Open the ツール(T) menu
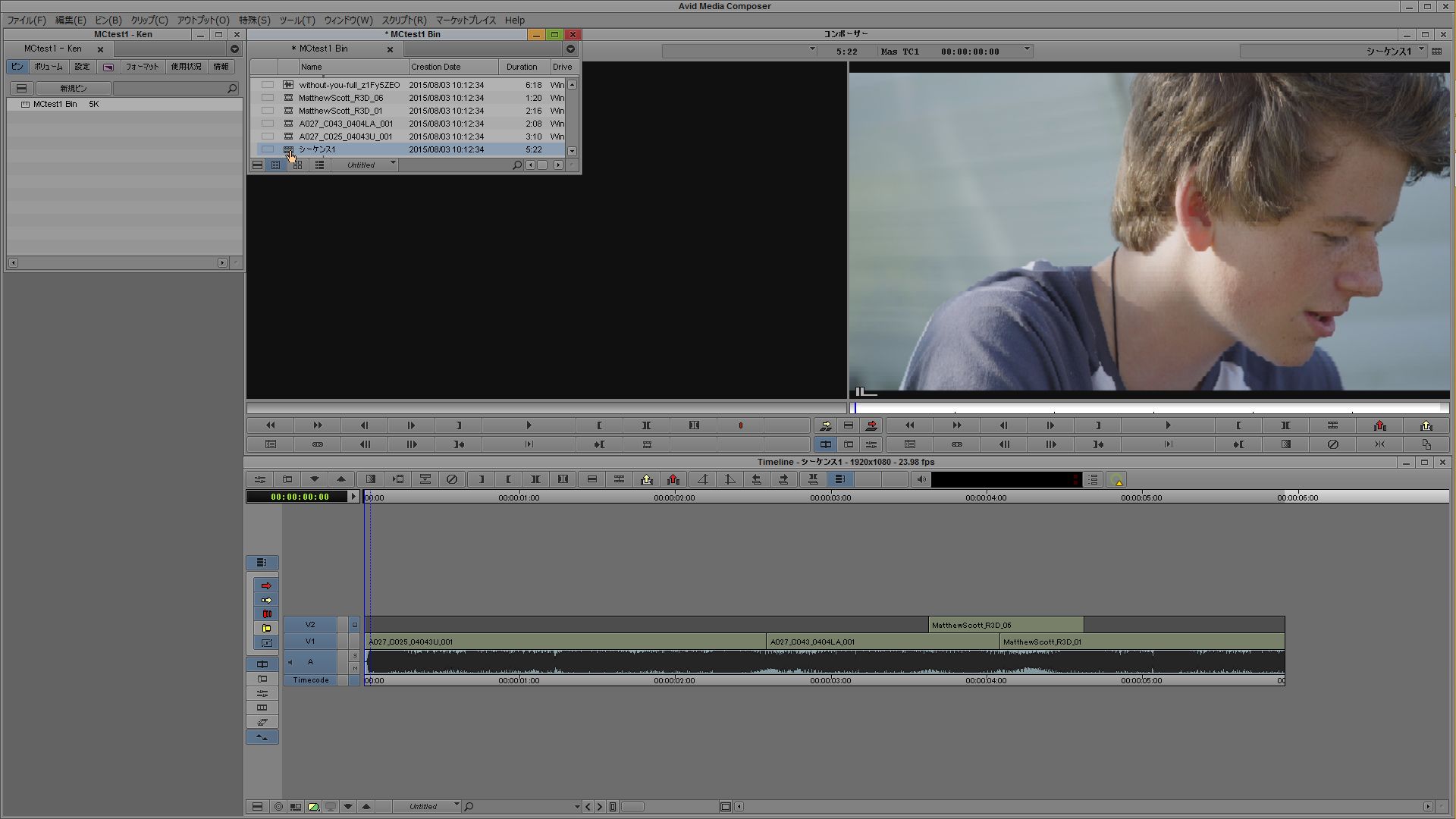This screenshot has height=819, width=1456. pyautogui.click(x=297, y=20)
